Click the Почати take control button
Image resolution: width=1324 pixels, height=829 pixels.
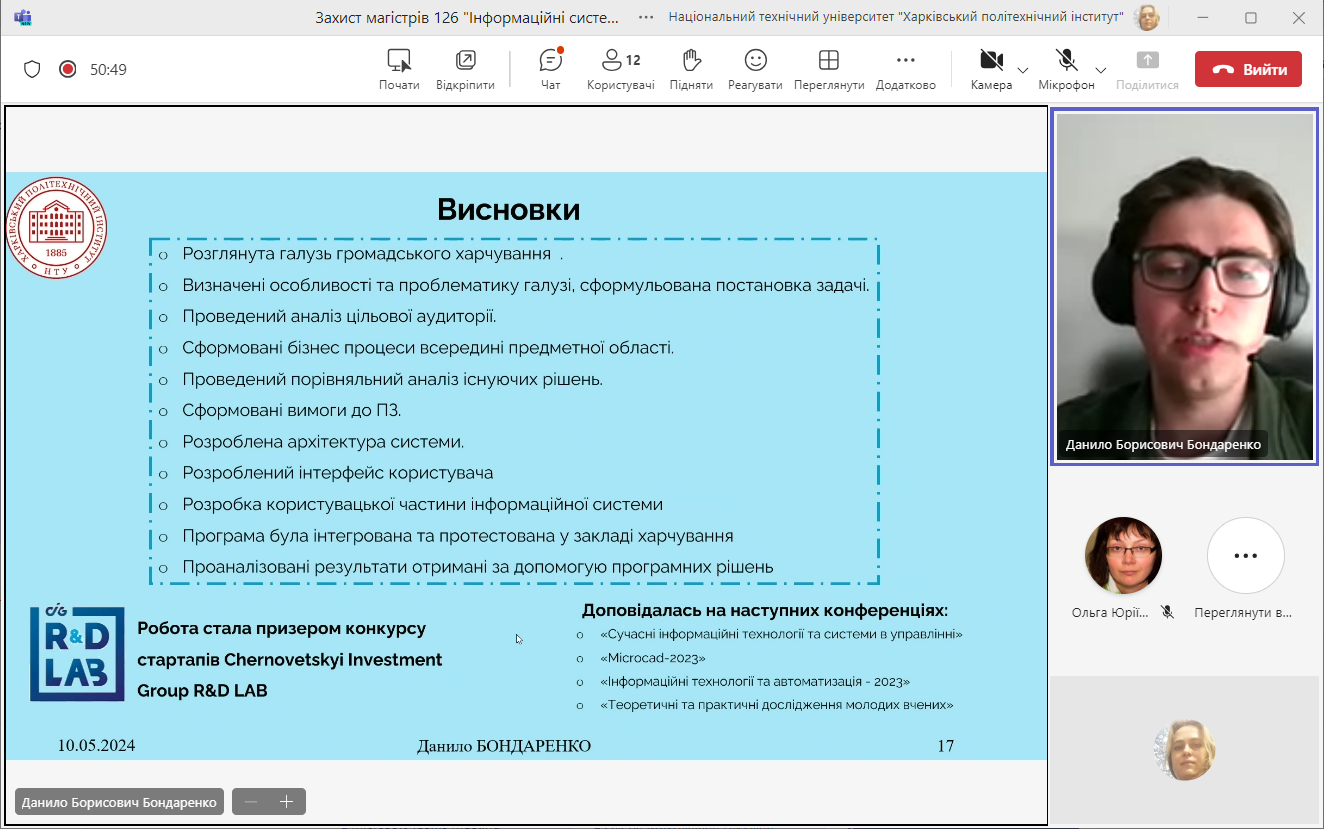[x=399, y=69]
